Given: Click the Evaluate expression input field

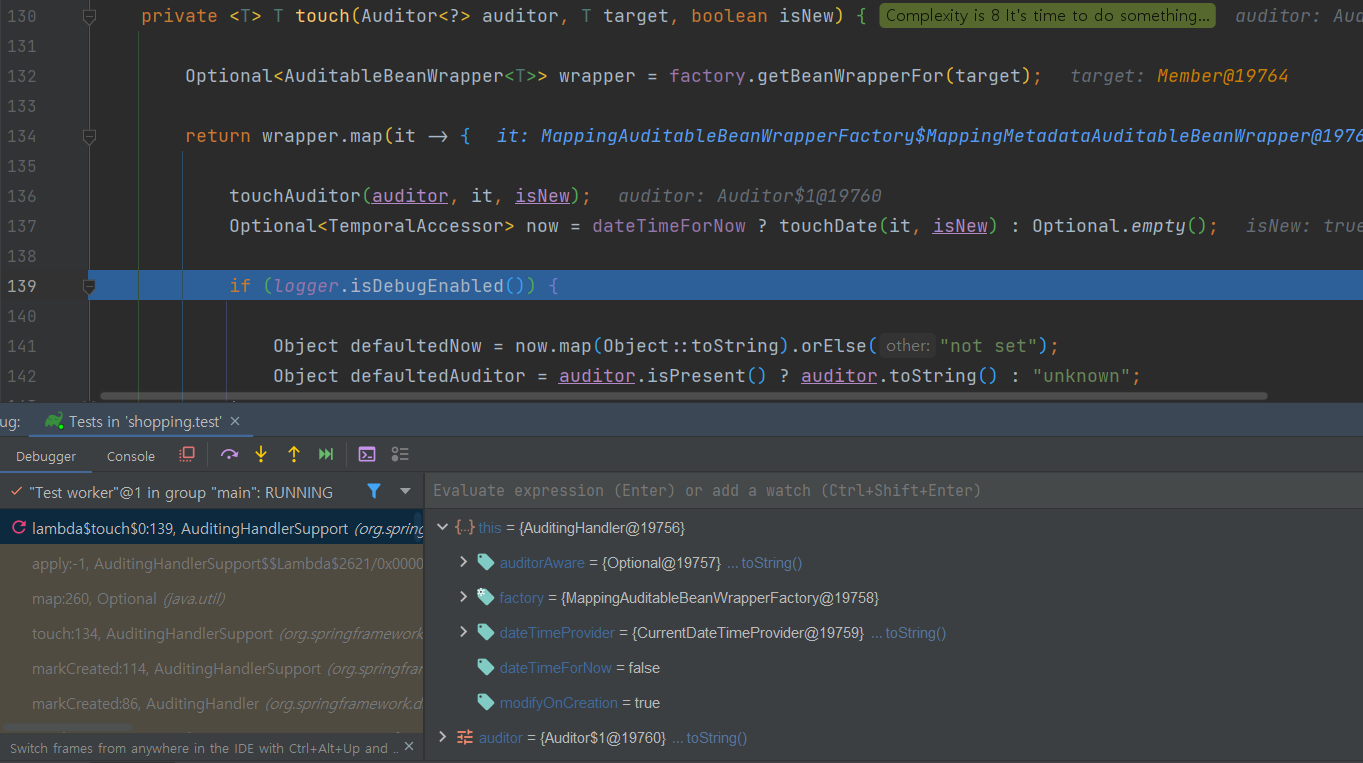Looking at the screenshot, I should (893, 490).
